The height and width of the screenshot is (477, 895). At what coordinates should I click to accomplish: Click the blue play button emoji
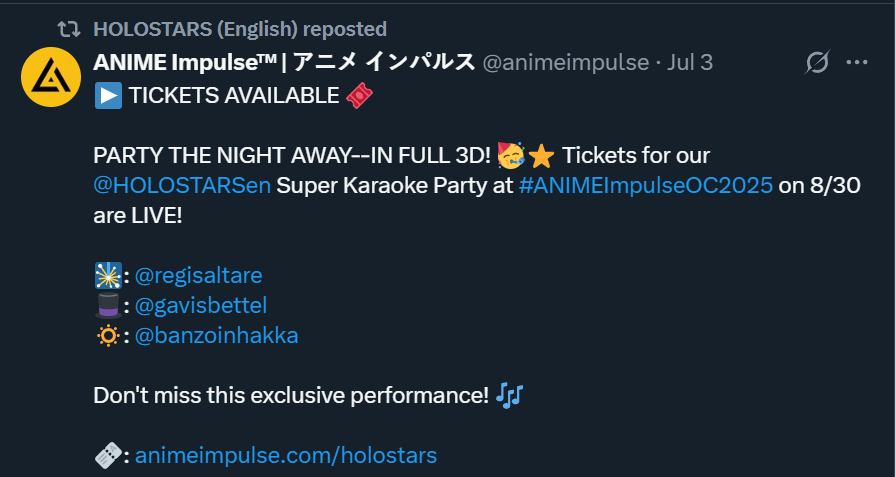tap(107, 96)
